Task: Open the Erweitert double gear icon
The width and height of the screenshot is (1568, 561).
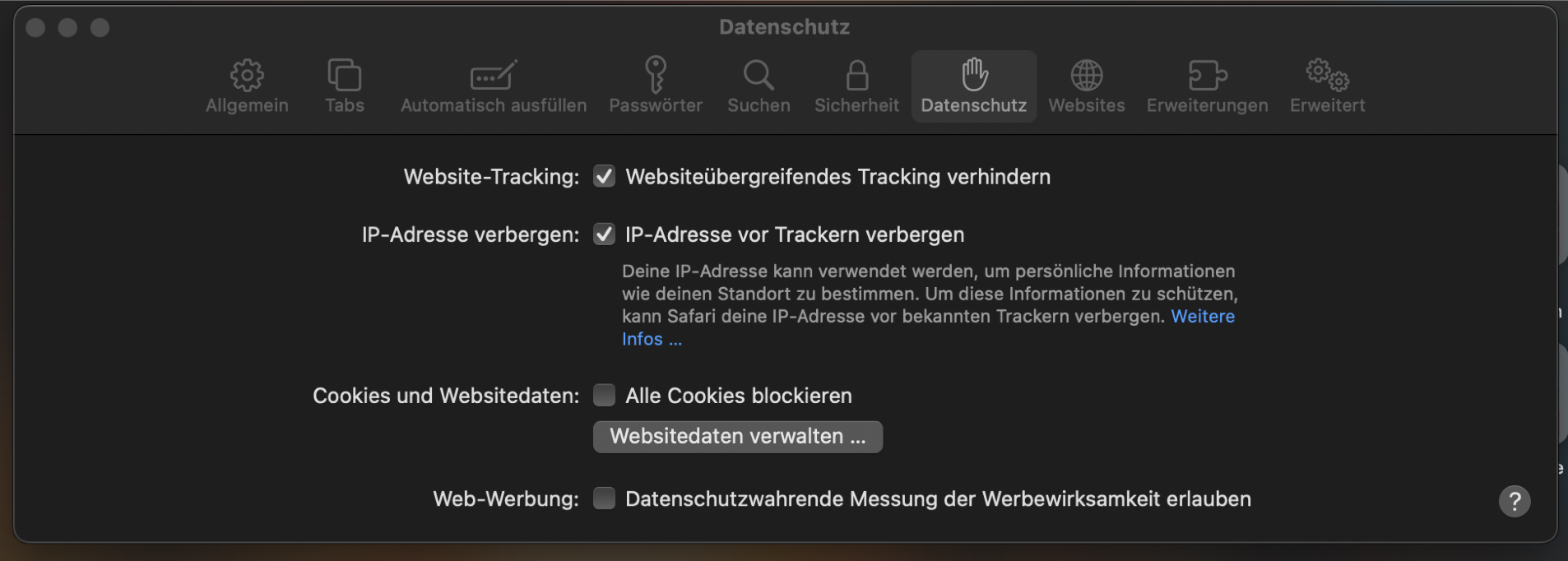Action: (x=1327, y=75)
